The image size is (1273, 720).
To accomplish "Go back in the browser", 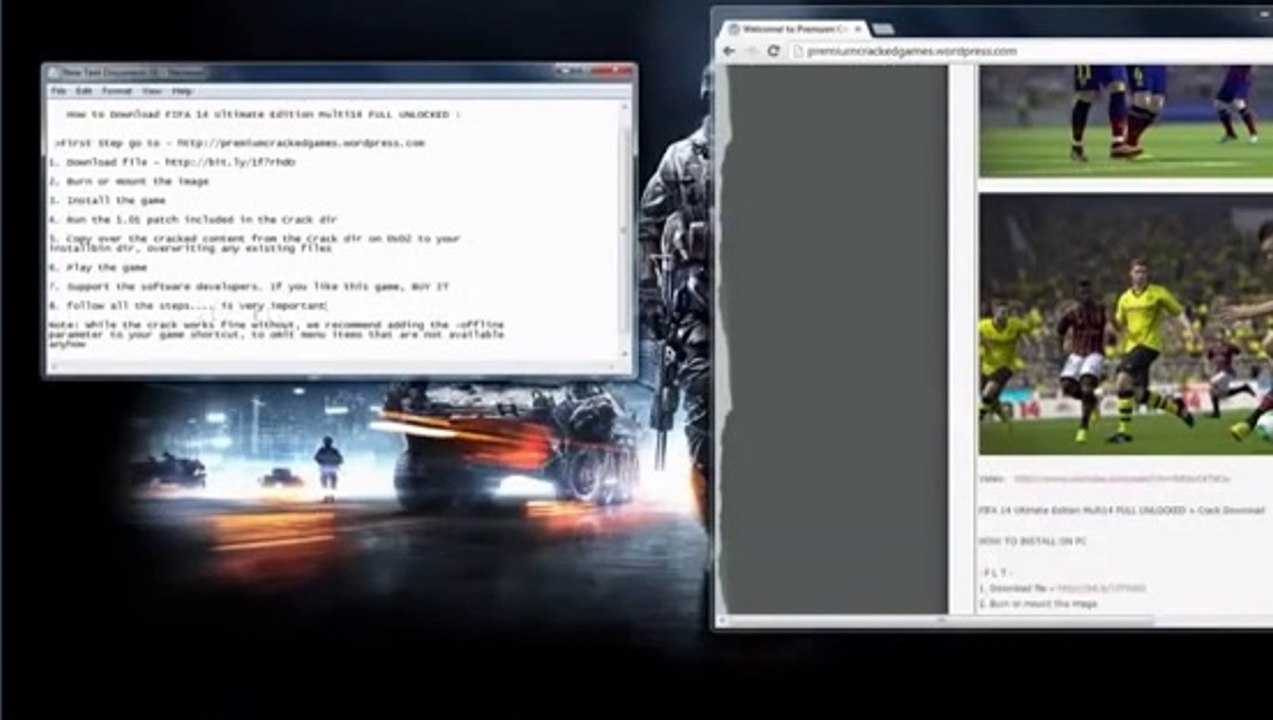I will click(731, 51).
